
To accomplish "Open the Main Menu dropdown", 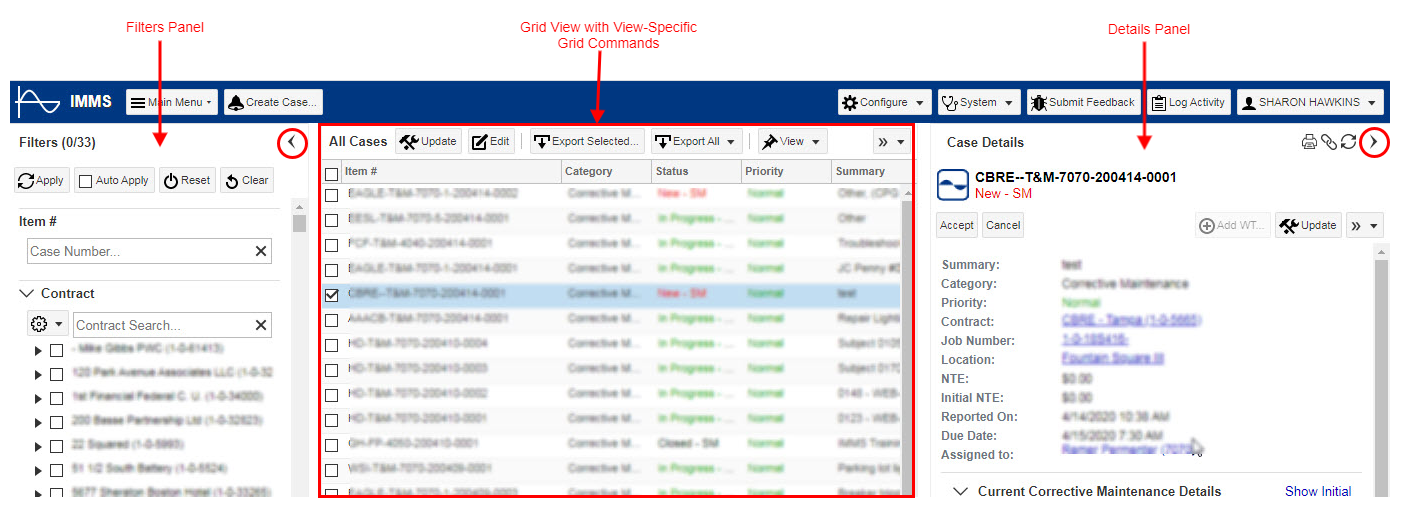I will tap(171, 102).
